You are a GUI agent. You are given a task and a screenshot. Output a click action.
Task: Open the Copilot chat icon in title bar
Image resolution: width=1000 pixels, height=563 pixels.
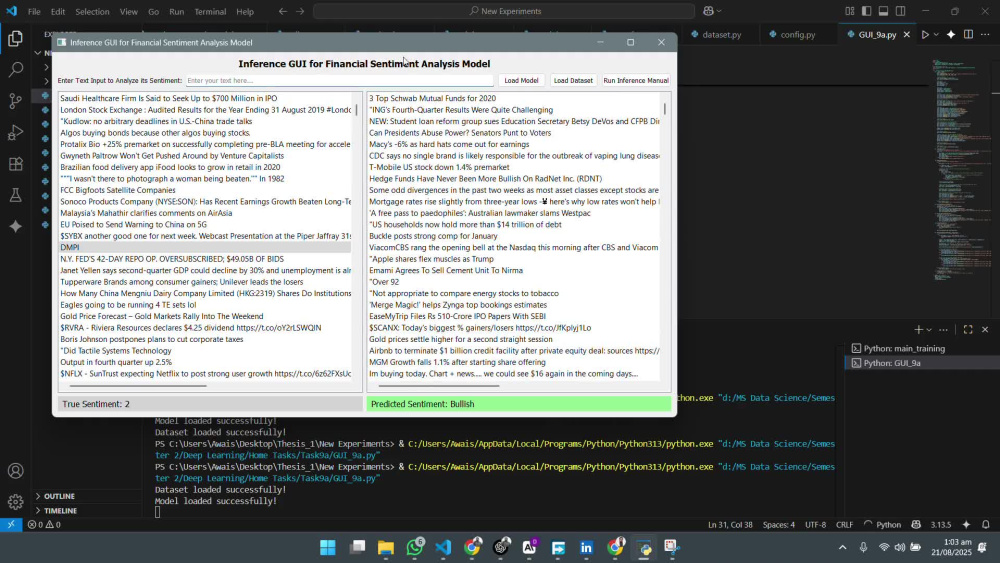tap(708, 11)
